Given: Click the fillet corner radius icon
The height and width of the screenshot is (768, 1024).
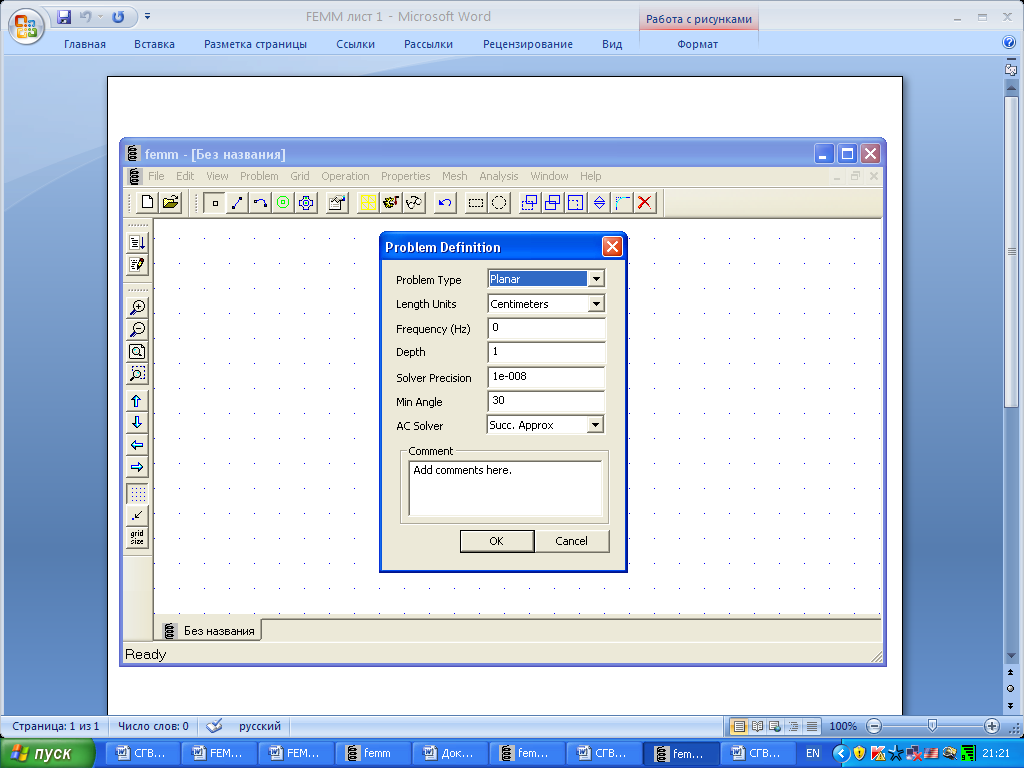Looking at the screenshot, I should 622,203.
